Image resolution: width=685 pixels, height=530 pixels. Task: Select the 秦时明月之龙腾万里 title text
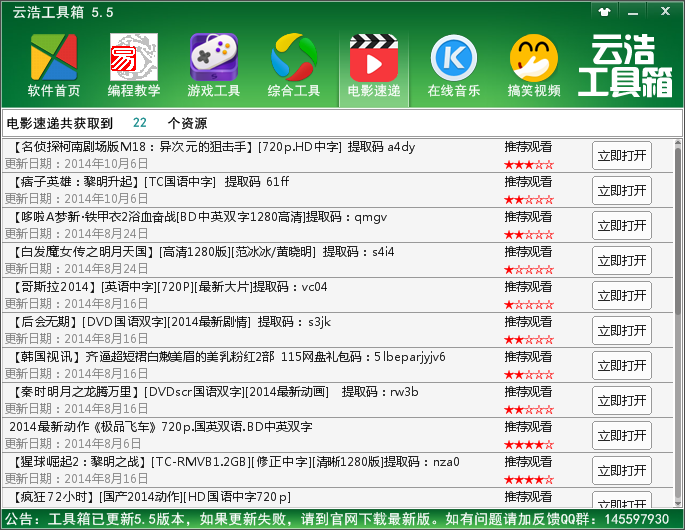(214, 391)
